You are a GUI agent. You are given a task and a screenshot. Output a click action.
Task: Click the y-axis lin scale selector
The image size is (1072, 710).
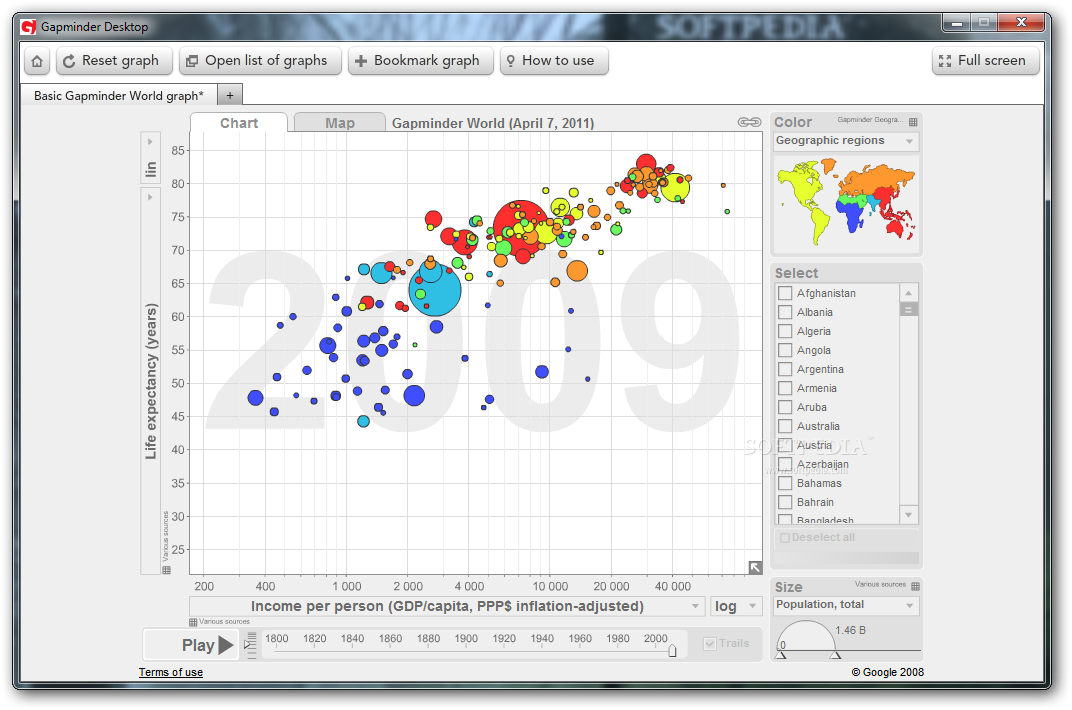[150, 169]
